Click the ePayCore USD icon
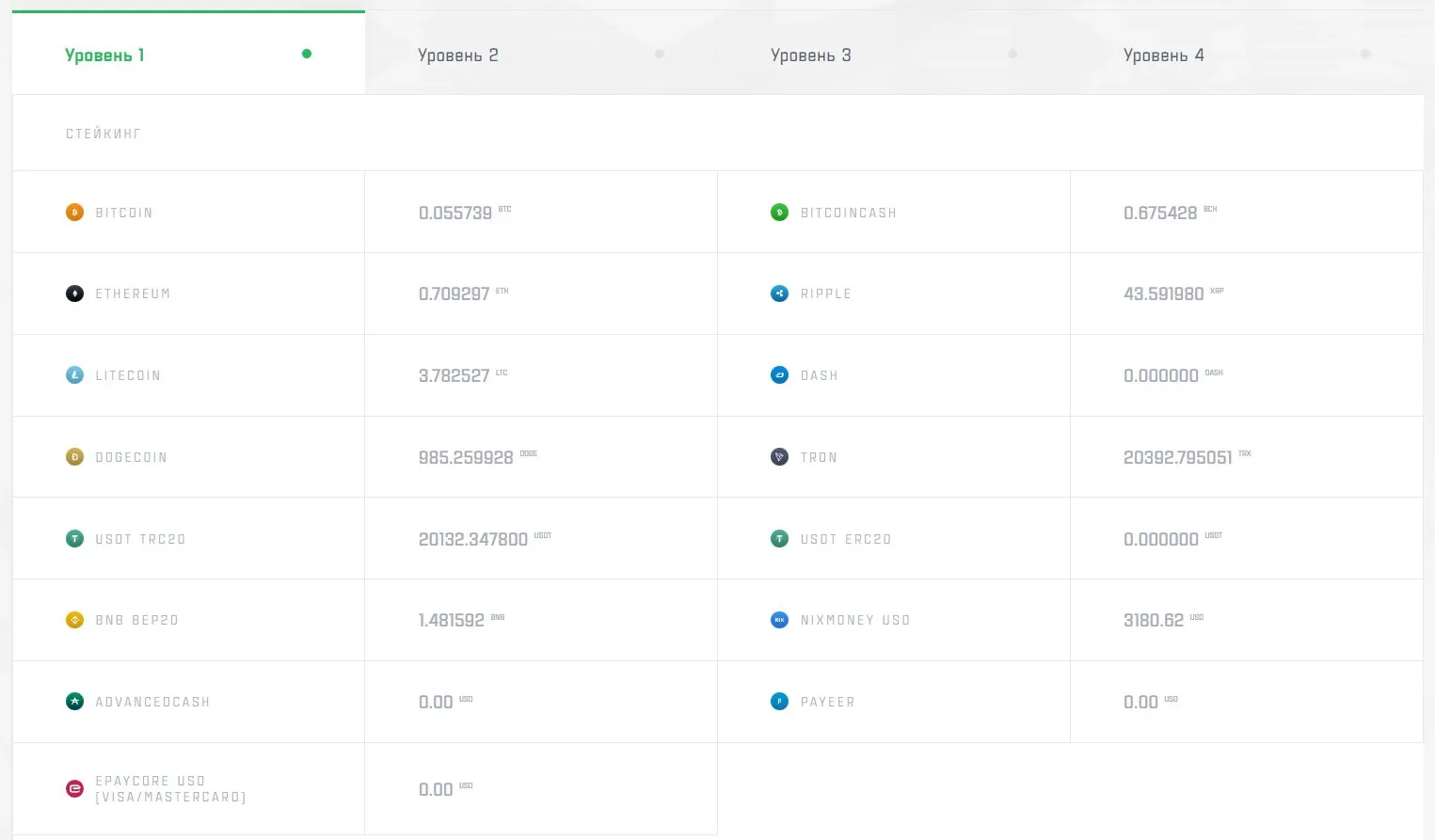Screen dimensions: 1435x840 (74, 789)
